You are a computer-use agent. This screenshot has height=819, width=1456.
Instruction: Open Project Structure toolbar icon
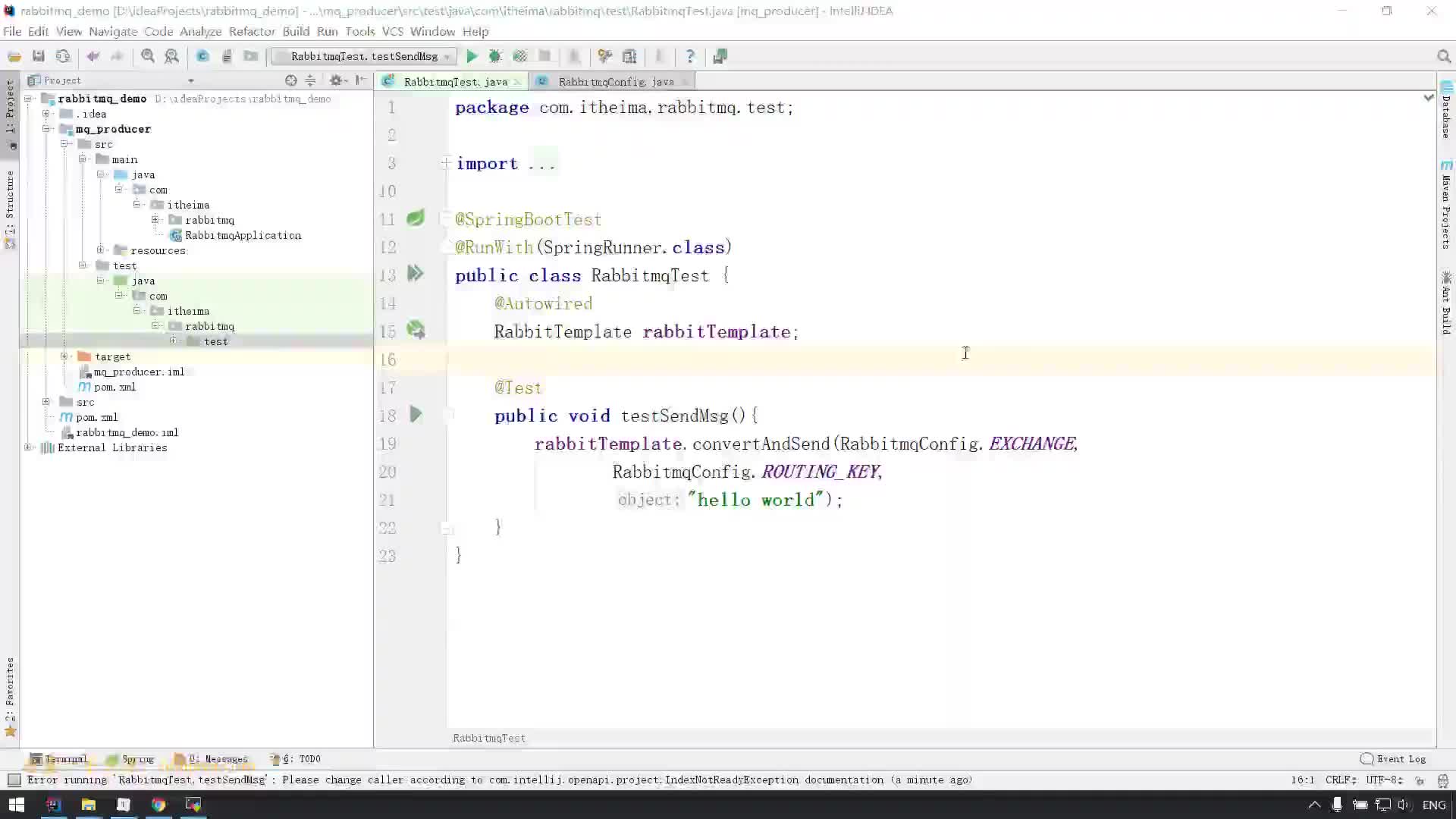629,56
